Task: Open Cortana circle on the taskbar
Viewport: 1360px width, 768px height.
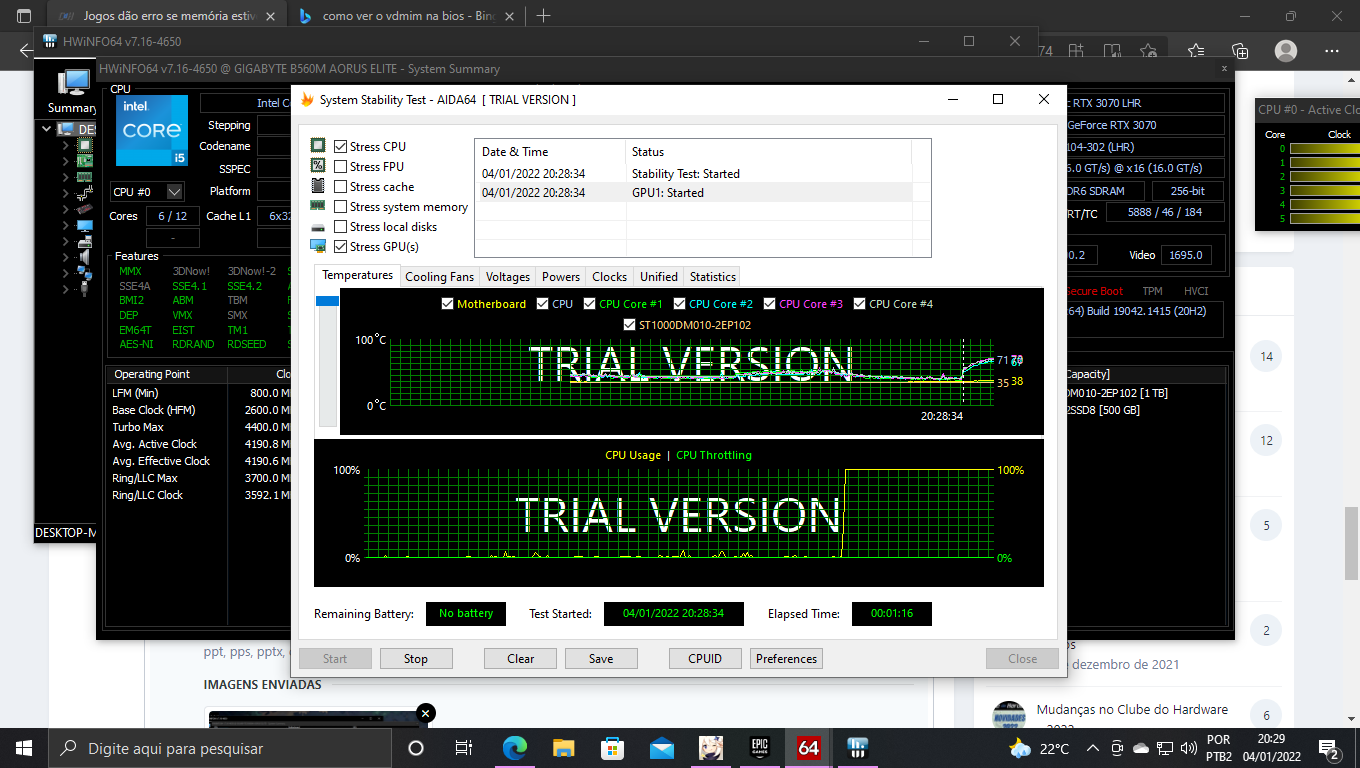Action: (416, 747)
